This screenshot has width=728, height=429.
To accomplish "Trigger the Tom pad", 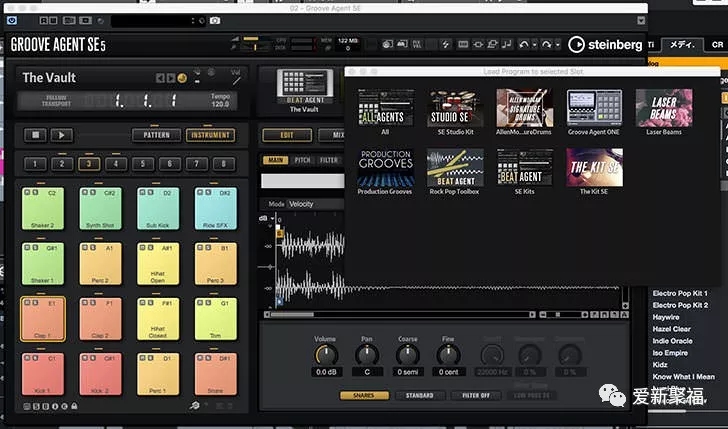I will (x=215, y=319).
